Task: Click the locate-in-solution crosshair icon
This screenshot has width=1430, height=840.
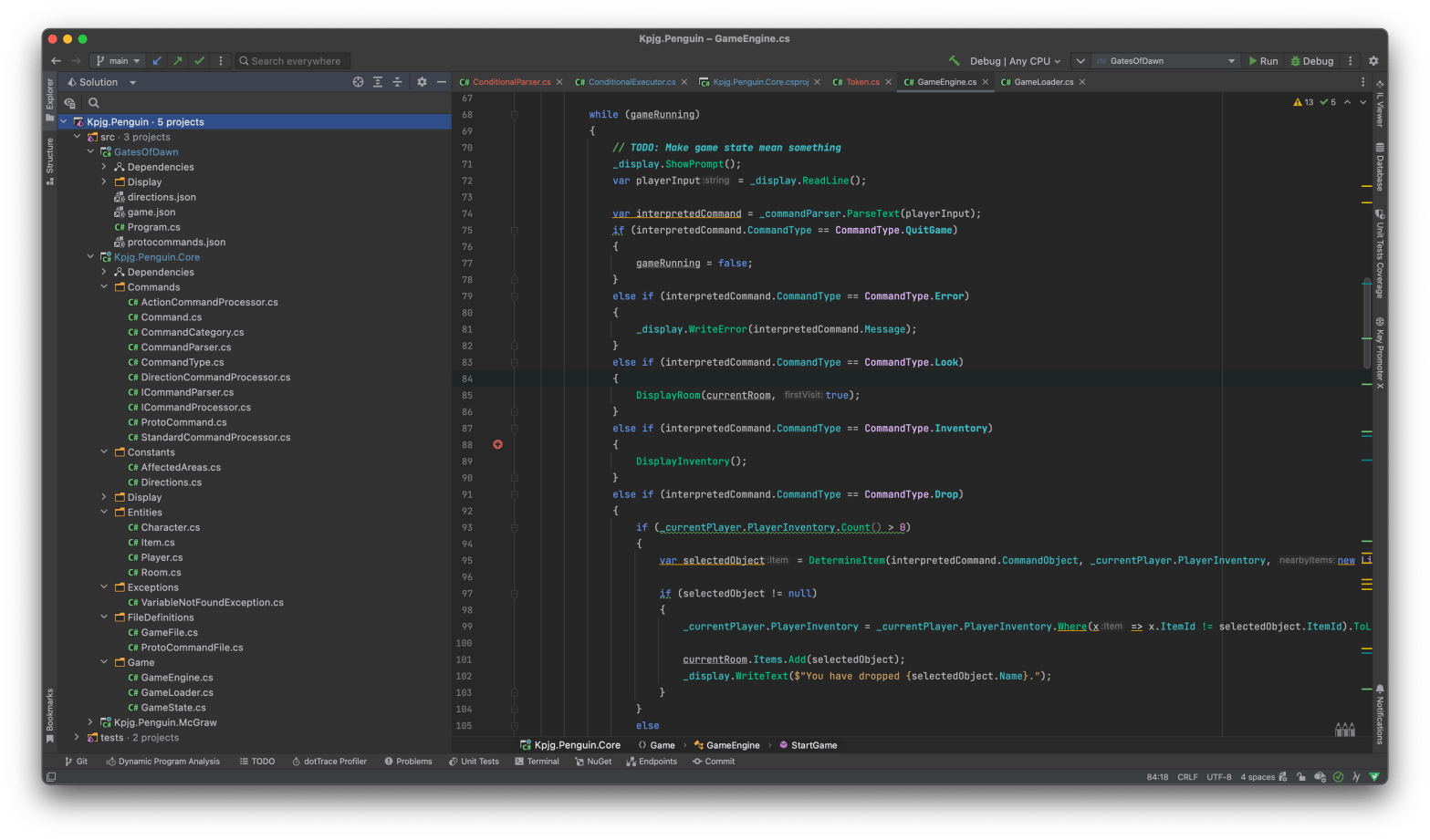Action: click(358, 82)
